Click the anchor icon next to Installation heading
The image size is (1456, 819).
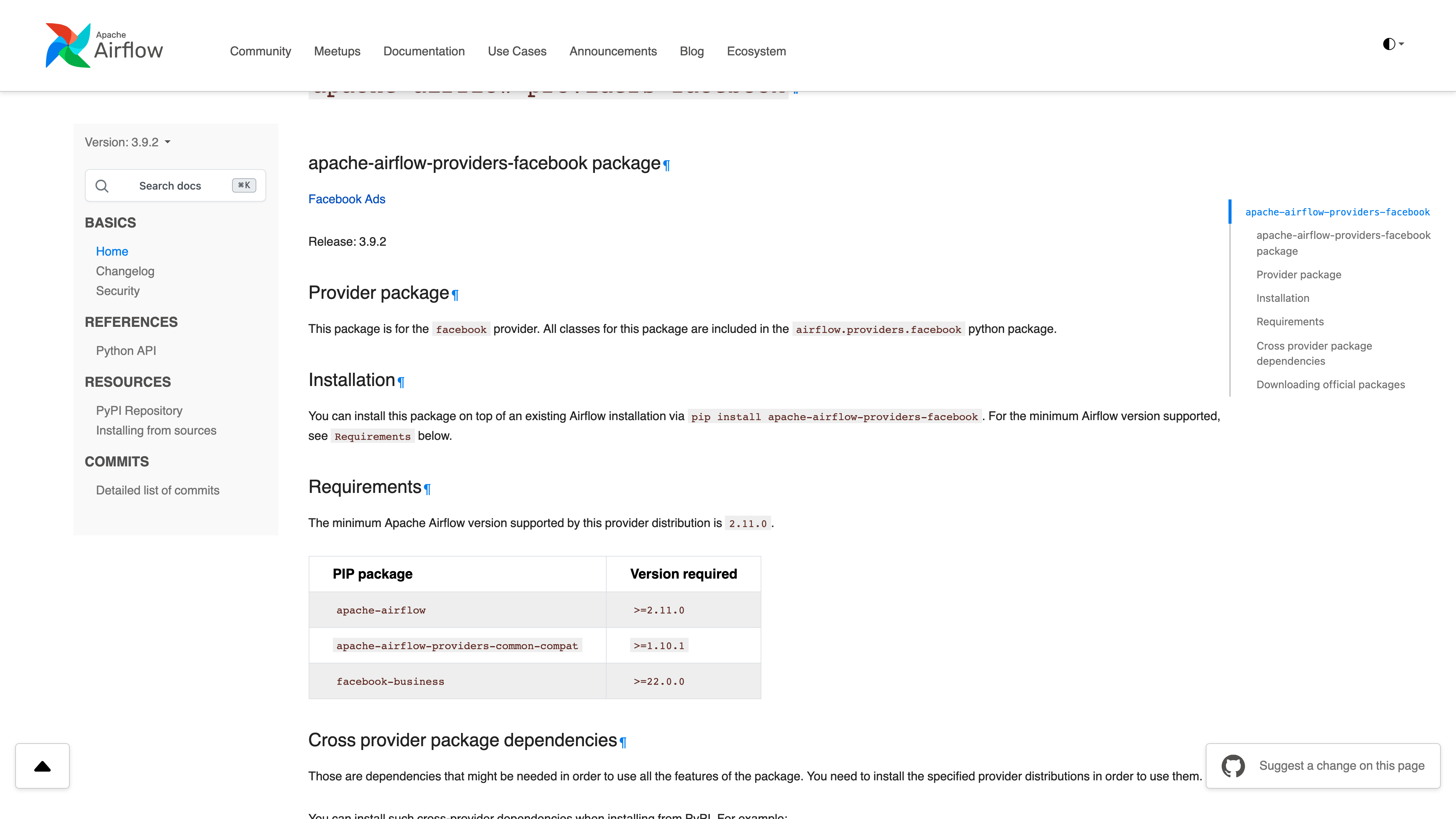[x=401, y=383]
